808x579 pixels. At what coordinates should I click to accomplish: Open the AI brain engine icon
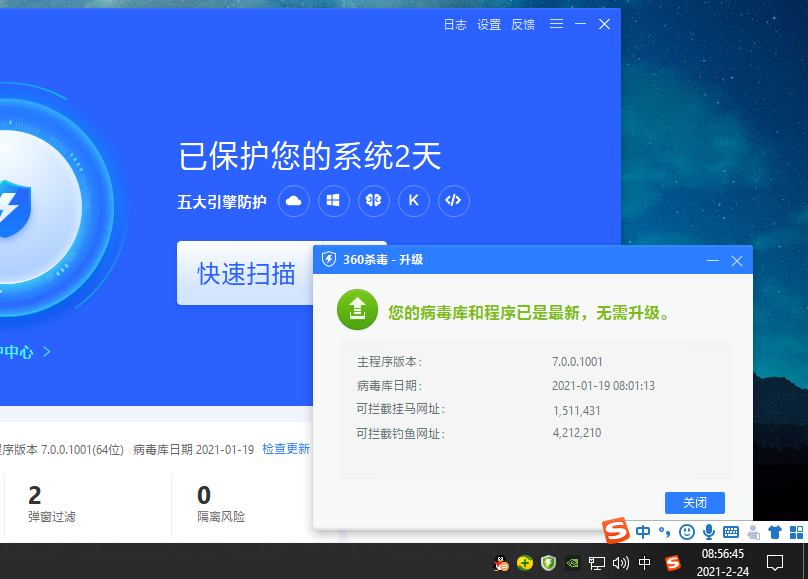point(373,201)
